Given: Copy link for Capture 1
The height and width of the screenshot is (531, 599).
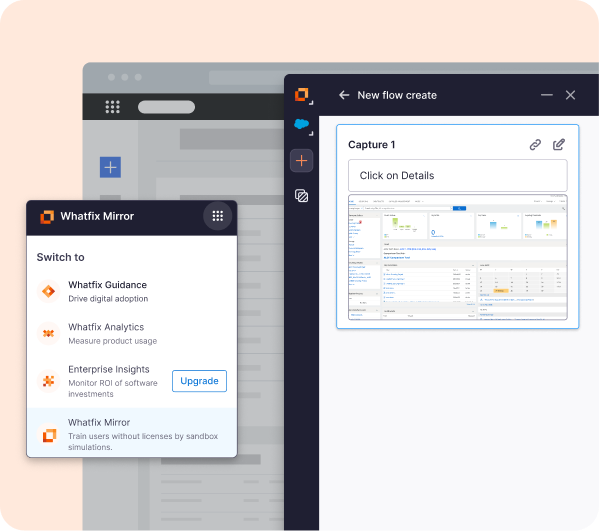Looking at the screenshot, I should [535, 145].
